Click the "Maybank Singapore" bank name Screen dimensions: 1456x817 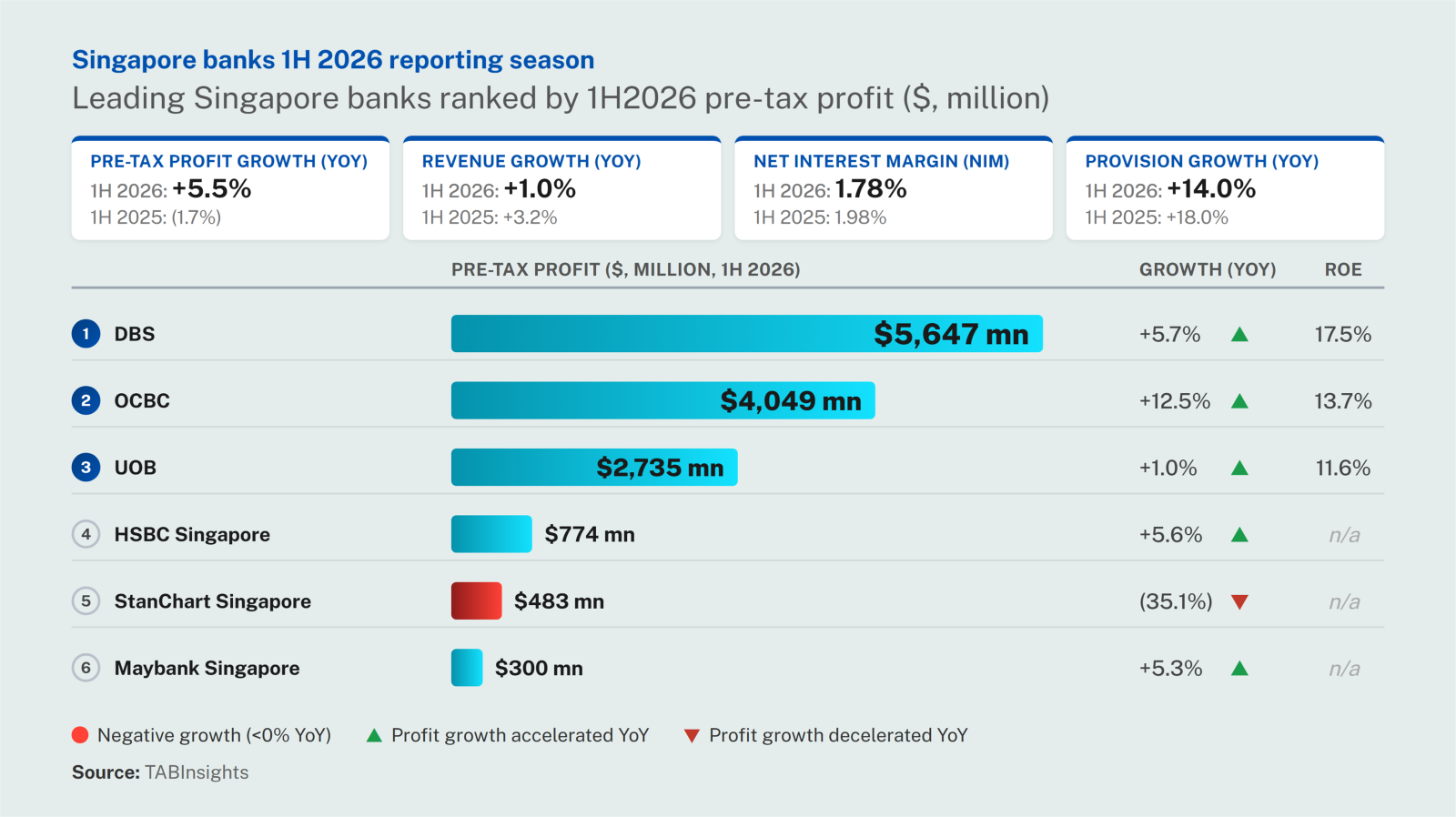207,669
